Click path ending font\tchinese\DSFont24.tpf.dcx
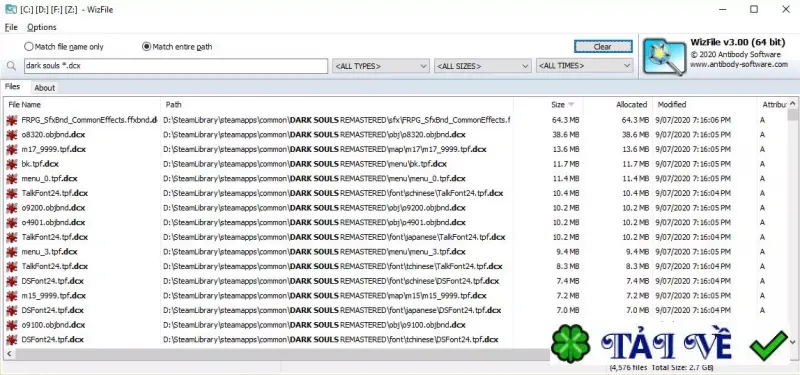The width and height of the screenshot is (800, 375). point(331,339)
